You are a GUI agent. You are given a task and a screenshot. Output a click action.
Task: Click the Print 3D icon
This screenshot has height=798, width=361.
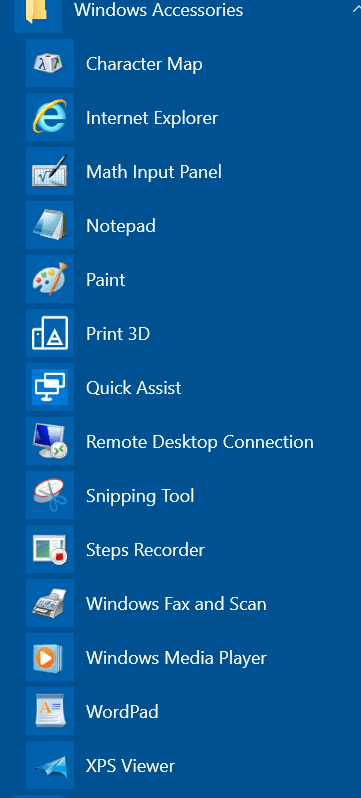point(50,333)
